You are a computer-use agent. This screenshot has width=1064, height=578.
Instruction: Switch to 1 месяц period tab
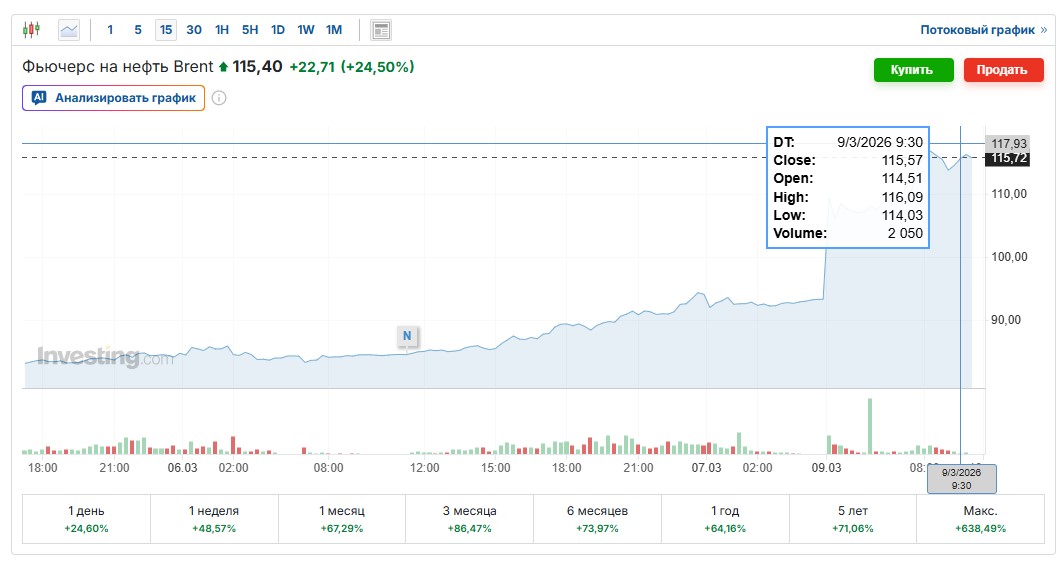342,518
